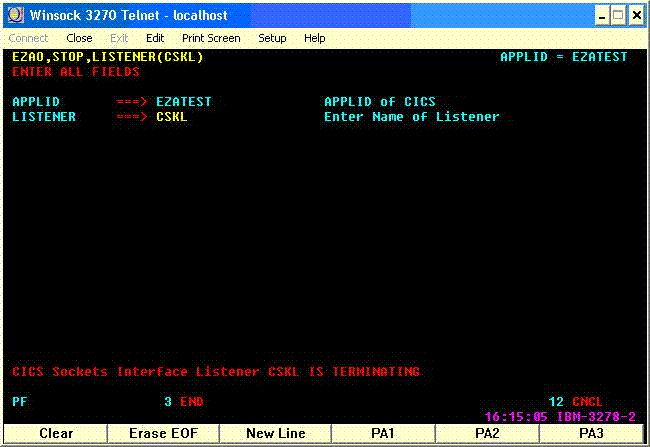
Task: Click the '12 CNCL' function key label
Action: (576, 401)
